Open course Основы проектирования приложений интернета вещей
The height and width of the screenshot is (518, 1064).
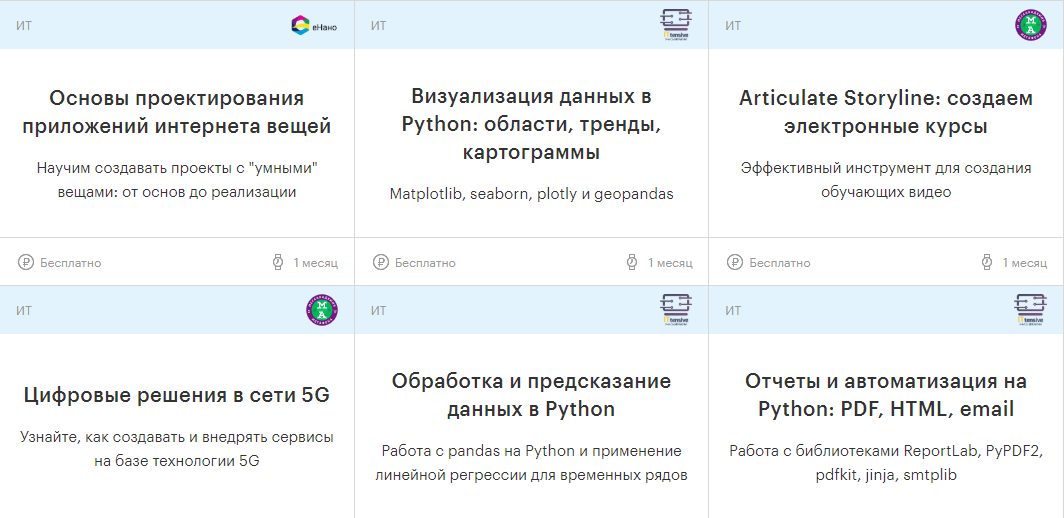[177, 112]
